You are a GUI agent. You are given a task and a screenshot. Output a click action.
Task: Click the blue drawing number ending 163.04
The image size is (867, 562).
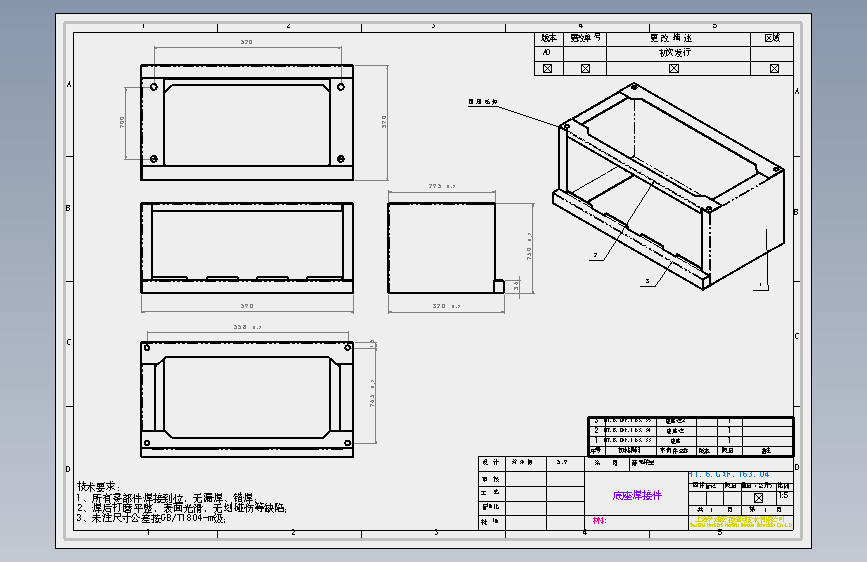[729, 475]
